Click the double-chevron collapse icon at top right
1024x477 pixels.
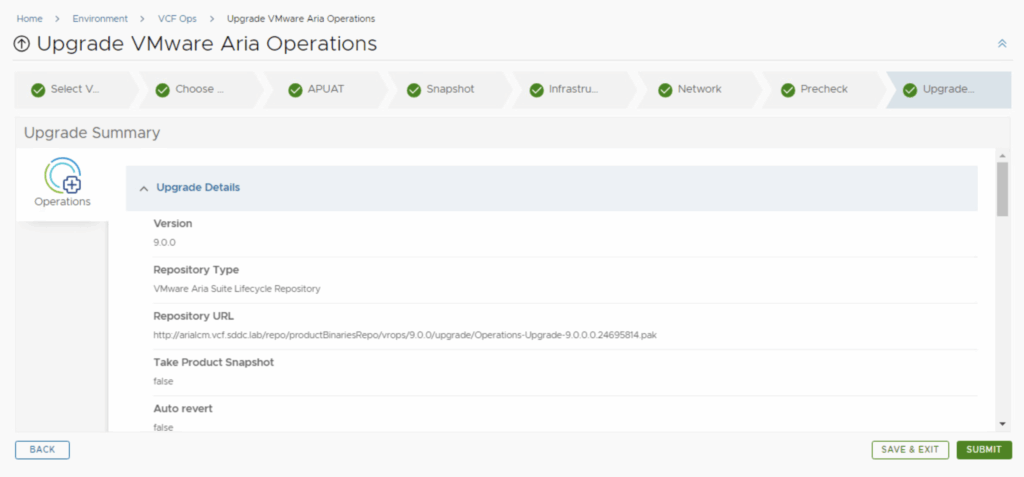click(1002, 44)
